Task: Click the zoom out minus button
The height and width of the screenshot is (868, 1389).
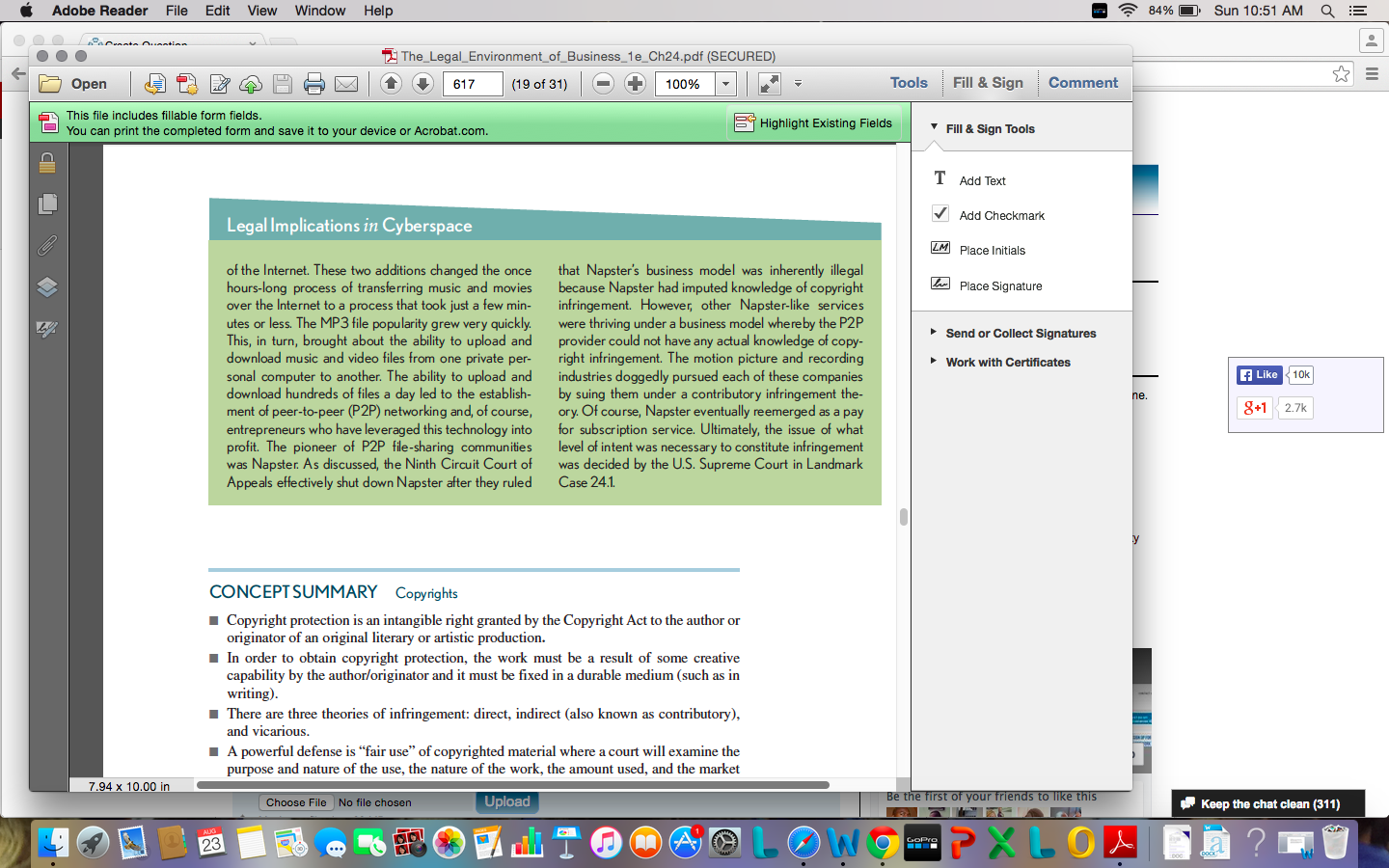Action: (603, 83)
